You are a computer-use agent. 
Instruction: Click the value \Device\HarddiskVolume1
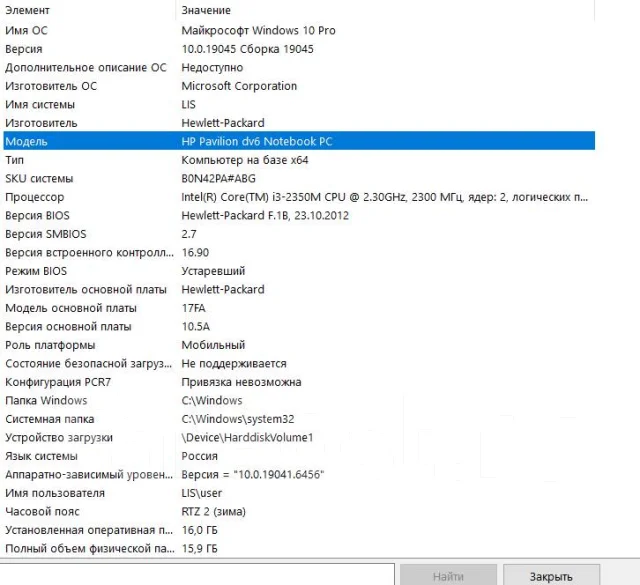click(x=247, y=438)
